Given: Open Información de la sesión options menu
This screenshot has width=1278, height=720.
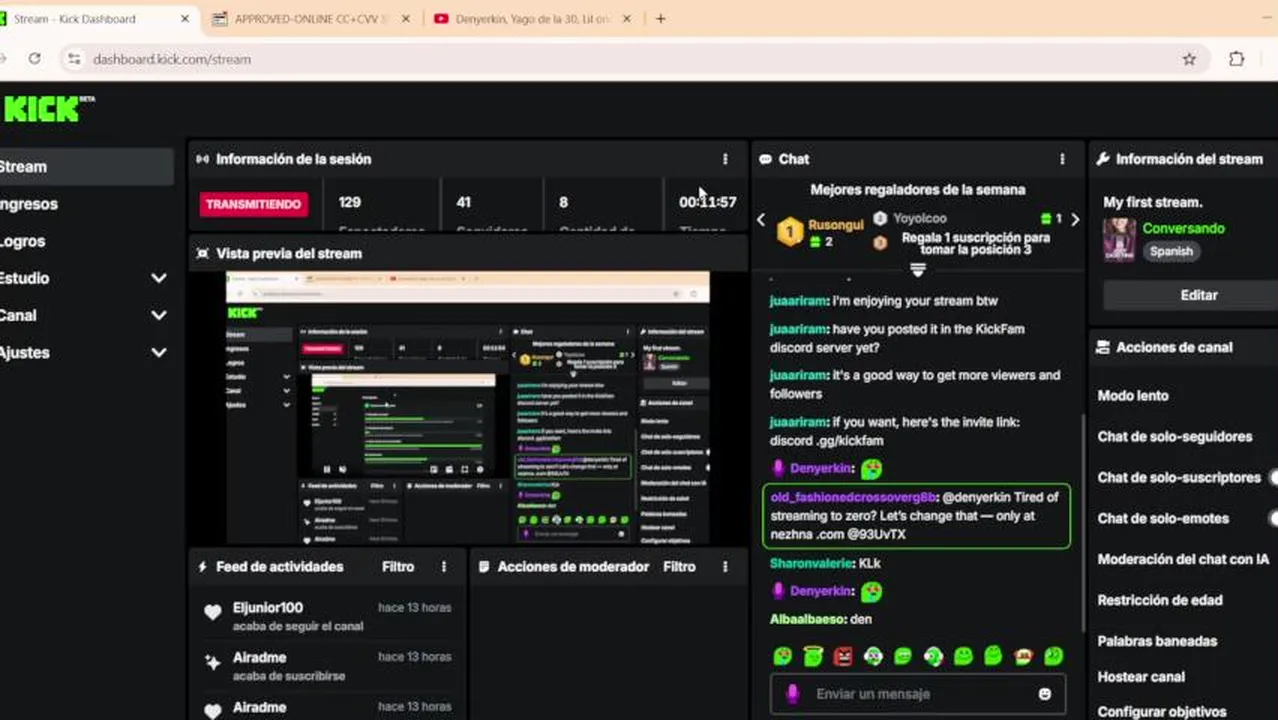Looking at the screenshot, I should (725, 159).
